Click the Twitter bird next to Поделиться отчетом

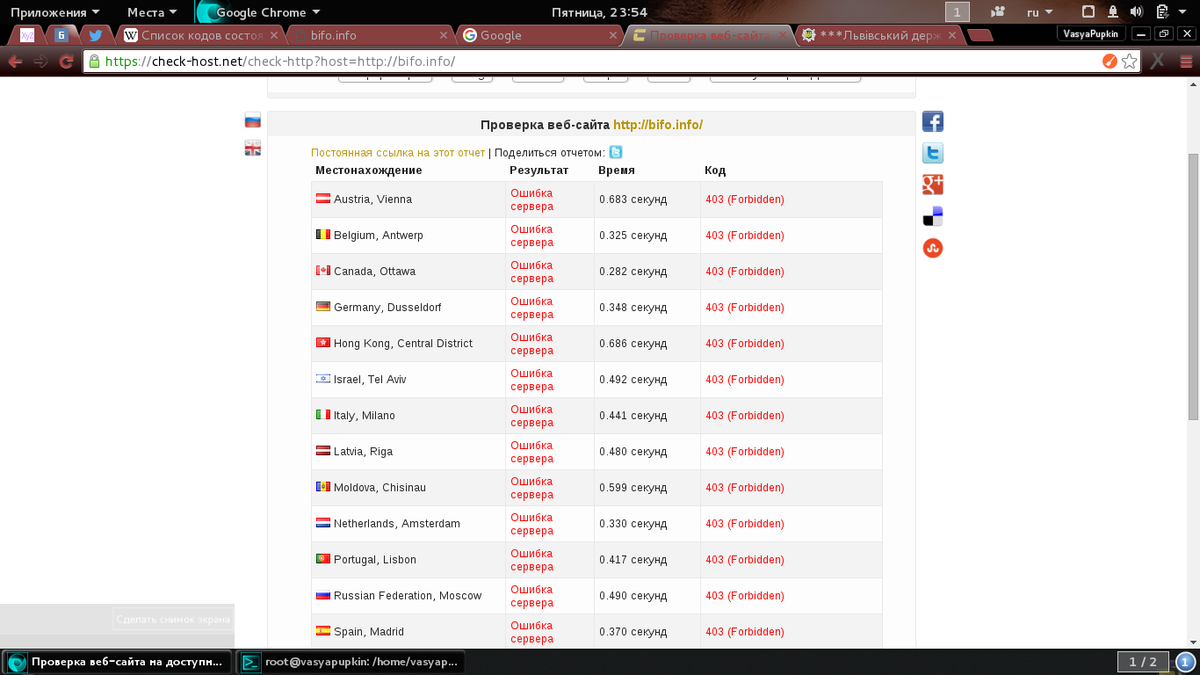pos(616,152)
